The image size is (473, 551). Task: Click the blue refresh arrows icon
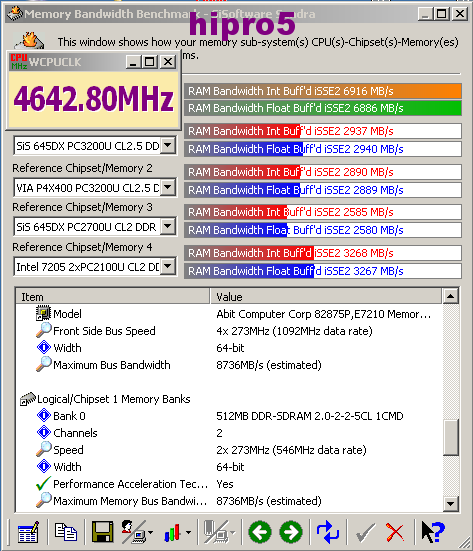click(x=328, y=532)
